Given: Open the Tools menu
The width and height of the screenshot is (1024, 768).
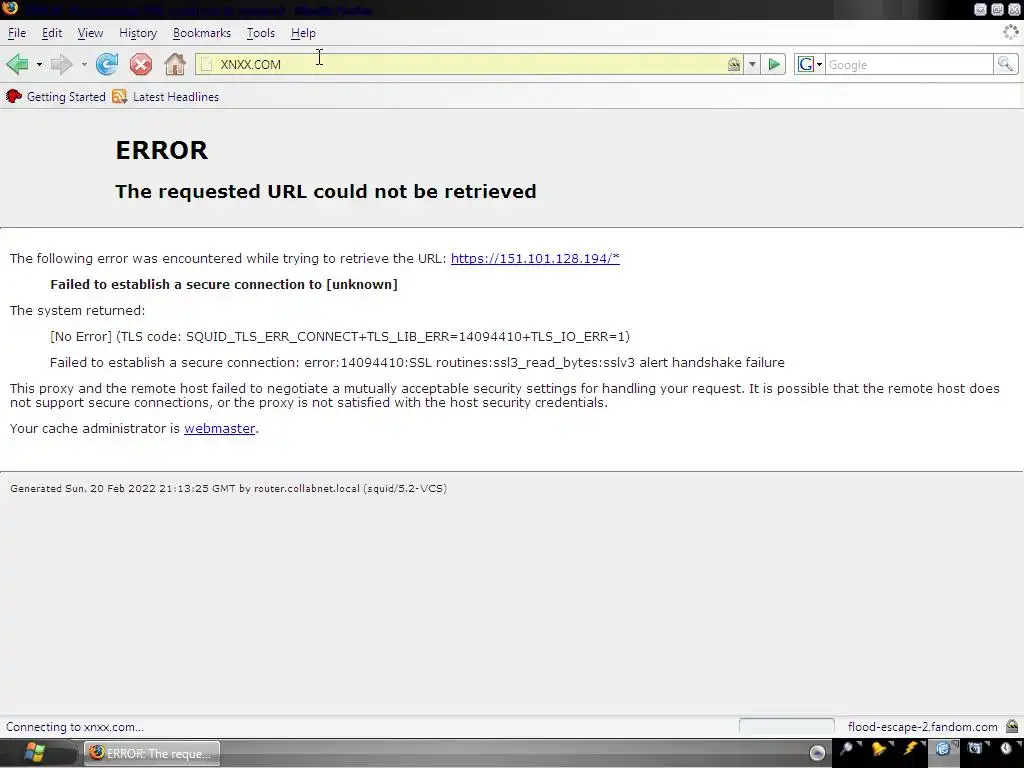Looking at the screenshot, I should [261, 33].
